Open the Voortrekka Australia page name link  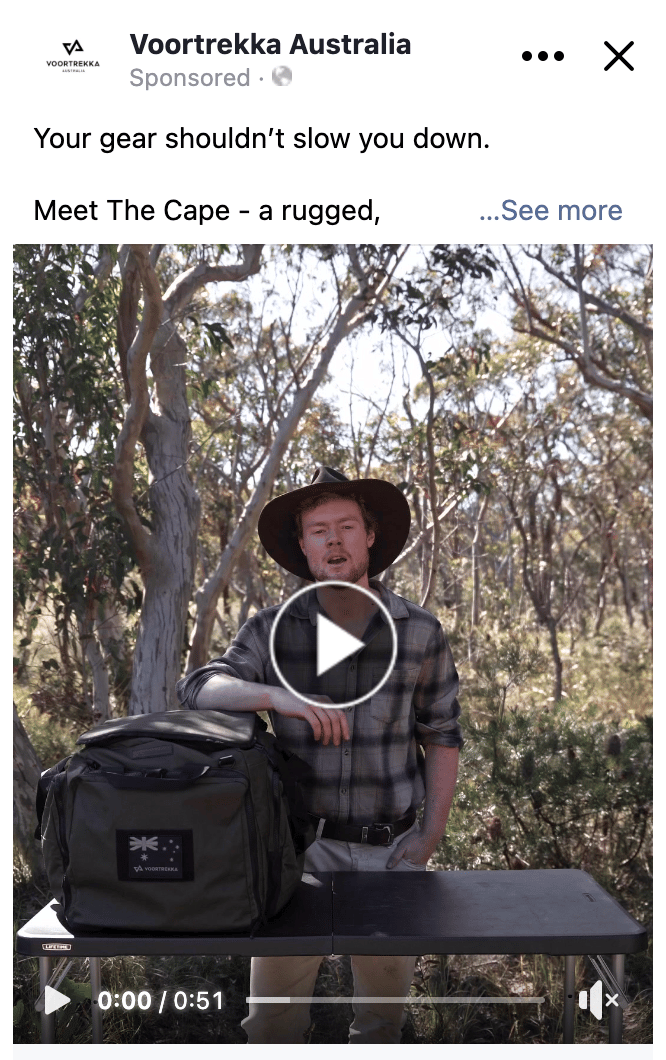point(270,44)
